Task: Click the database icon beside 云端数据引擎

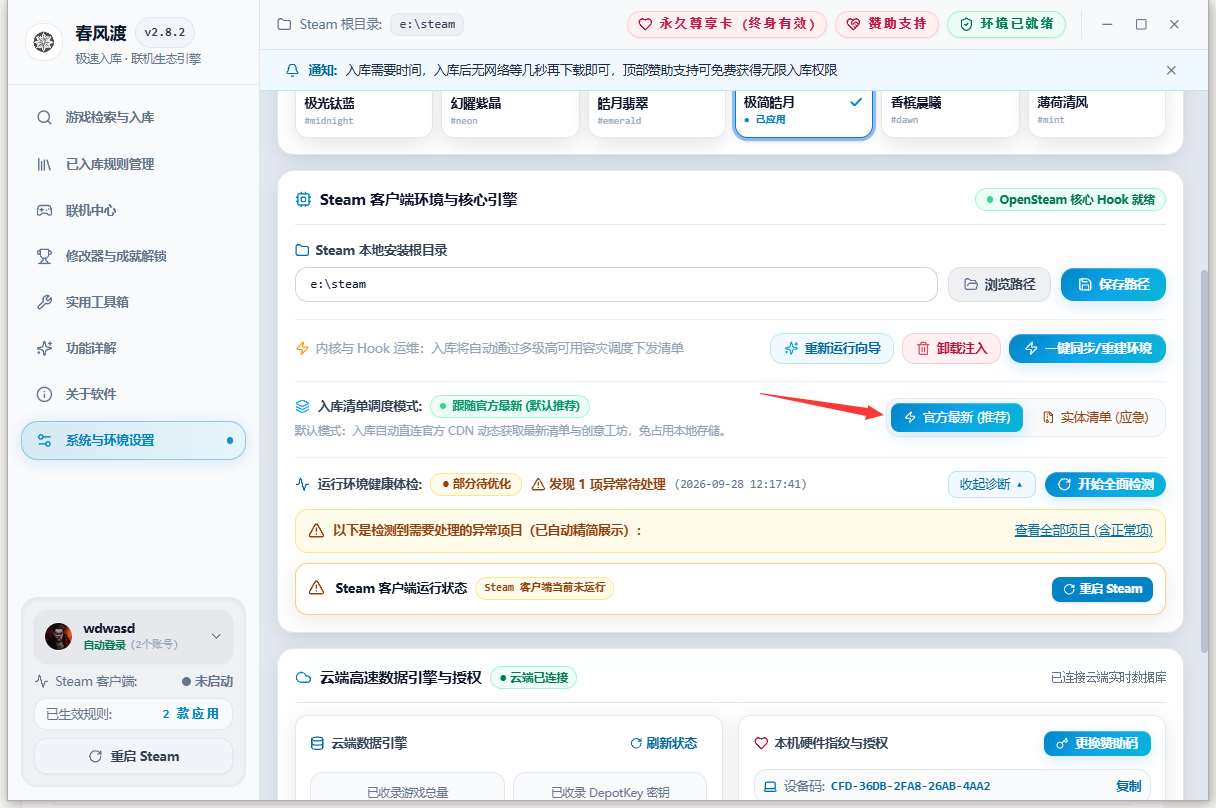Action: (318, 743)
